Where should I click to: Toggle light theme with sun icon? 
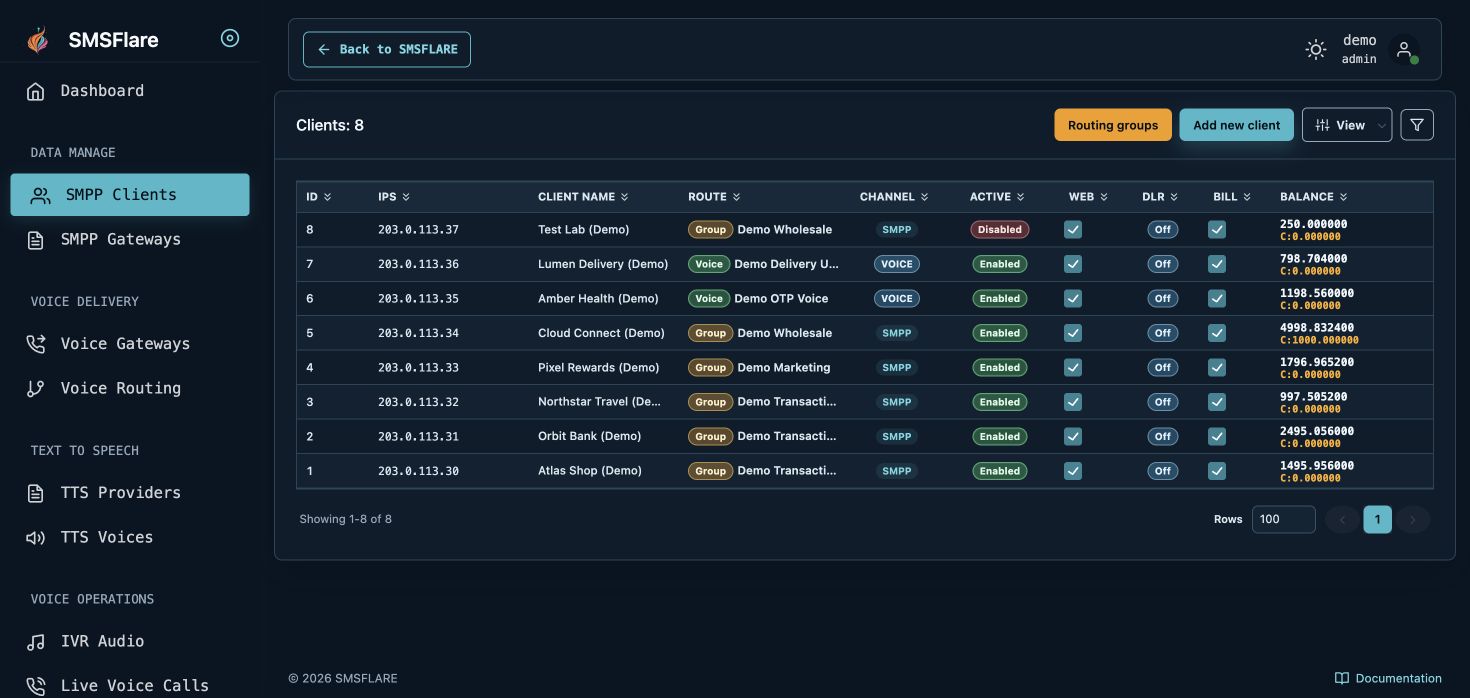click(1316, 49)
